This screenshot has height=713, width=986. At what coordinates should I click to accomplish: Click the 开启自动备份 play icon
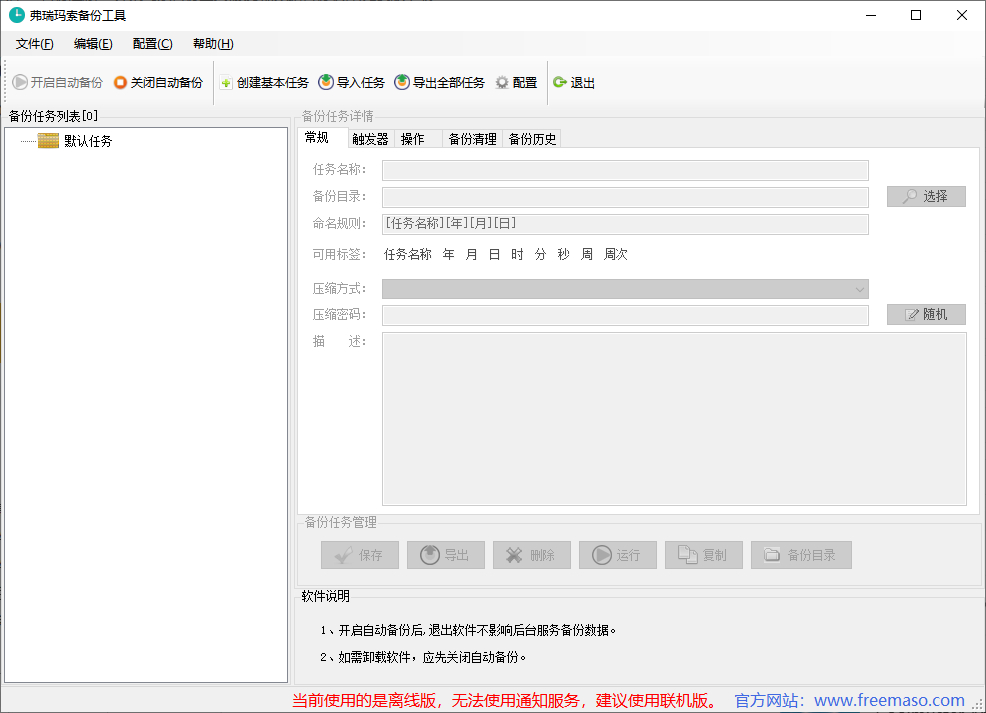(19, 82)
